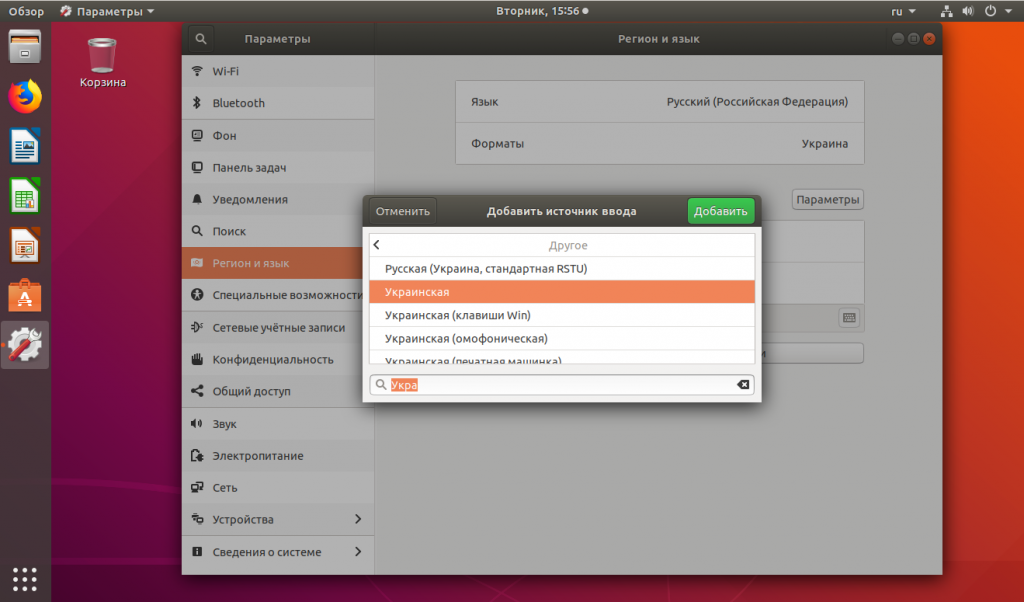The width and height of the screenshot is (1024, 602).
Task: Open the Files app in the dock
Action: coord(25,47)
